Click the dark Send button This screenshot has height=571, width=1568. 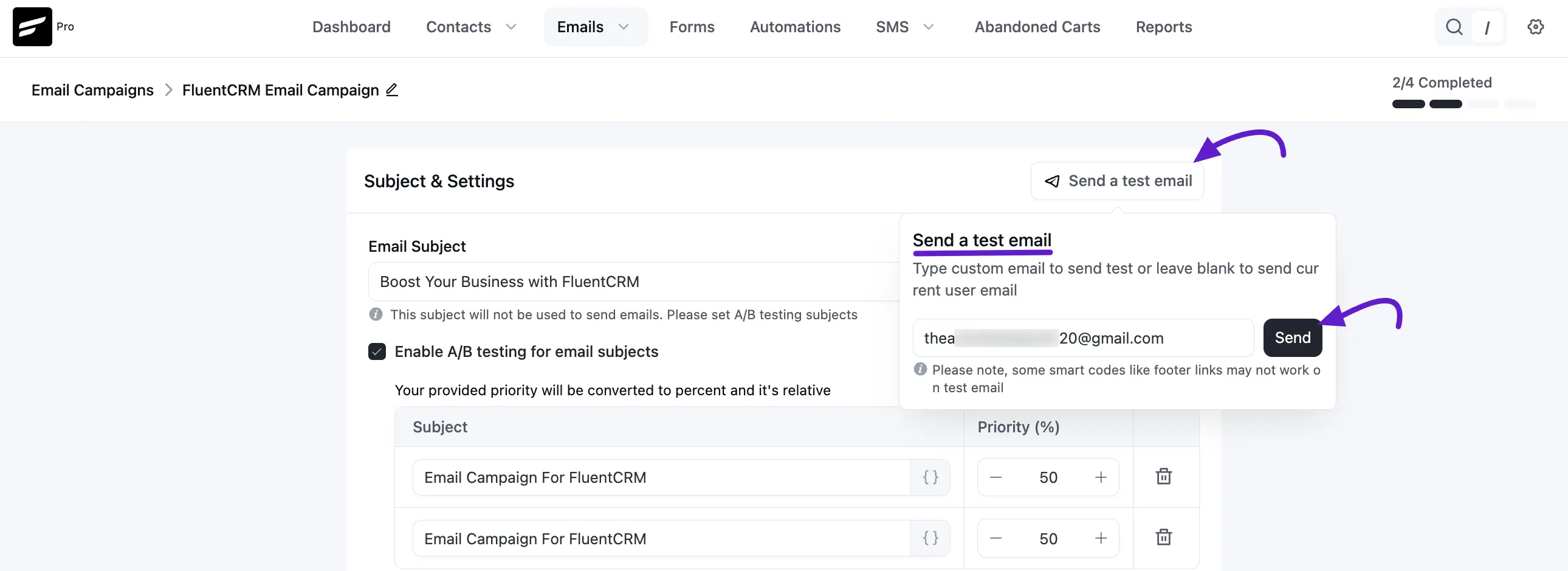point(1292,337)
